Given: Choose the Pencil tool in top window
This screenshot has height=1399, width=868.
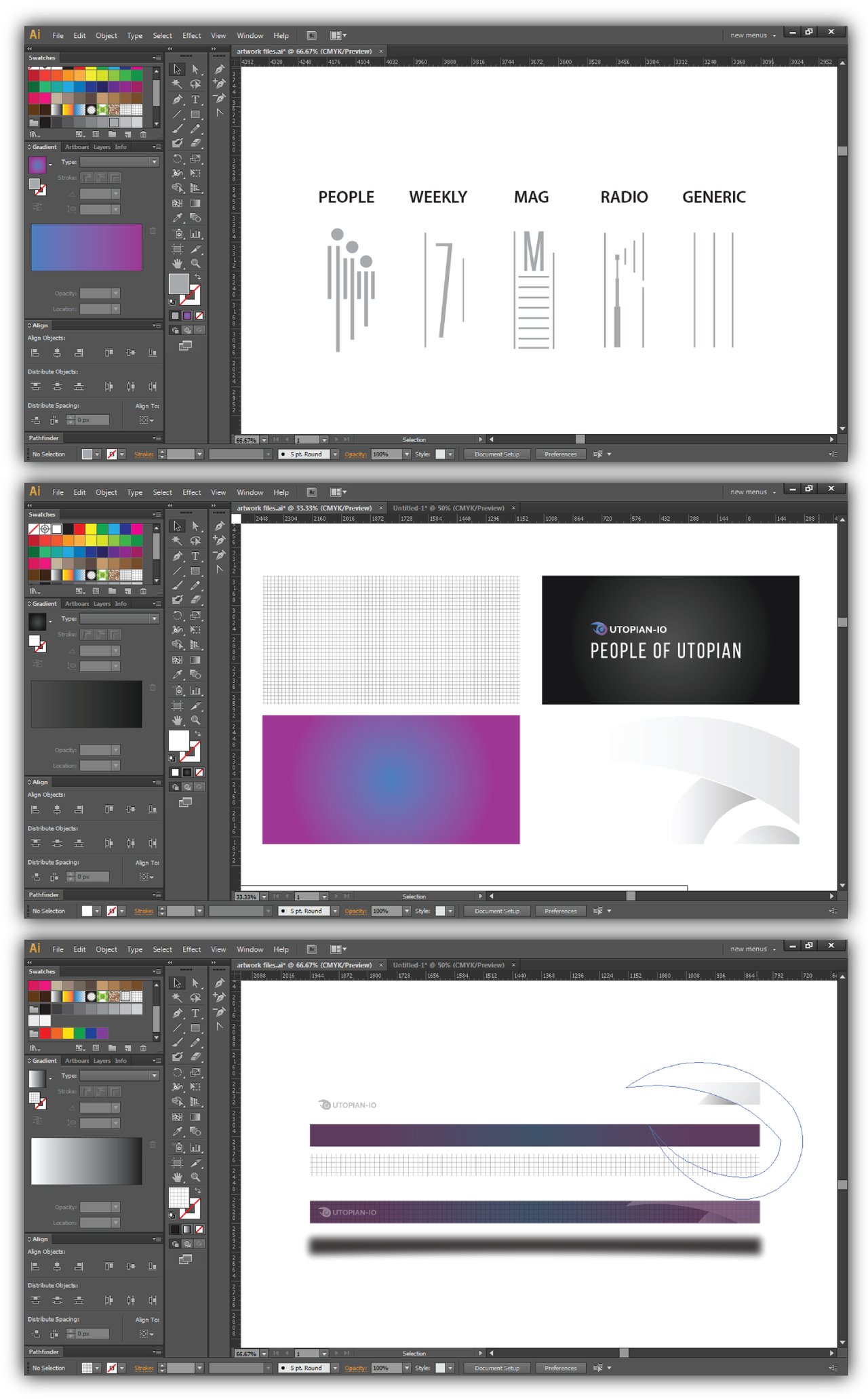Looking at the screenshot, I should tap(195, 129).
